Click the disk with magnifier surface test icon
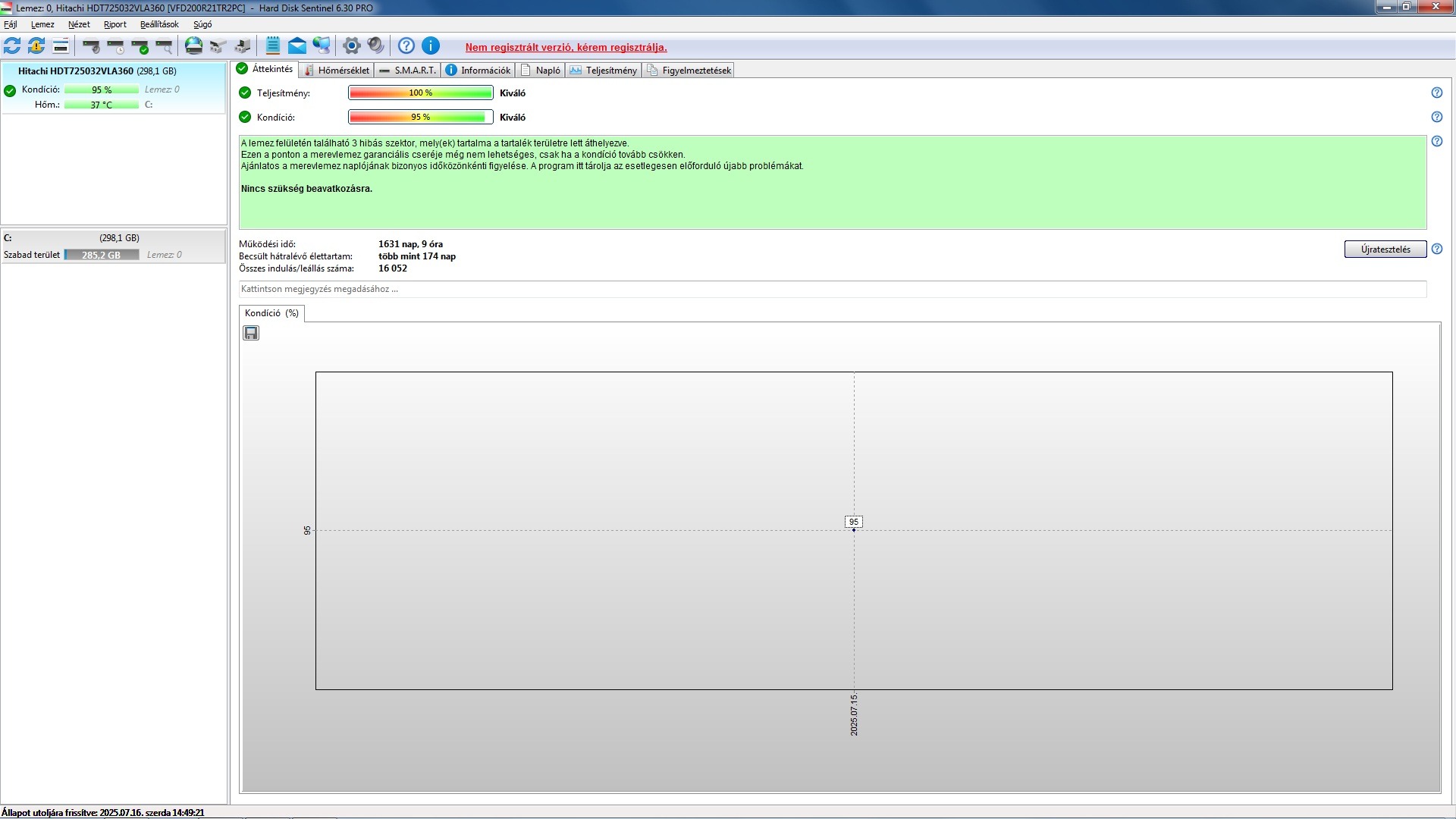Screen dimensions: 1456x819 point(165,46)
